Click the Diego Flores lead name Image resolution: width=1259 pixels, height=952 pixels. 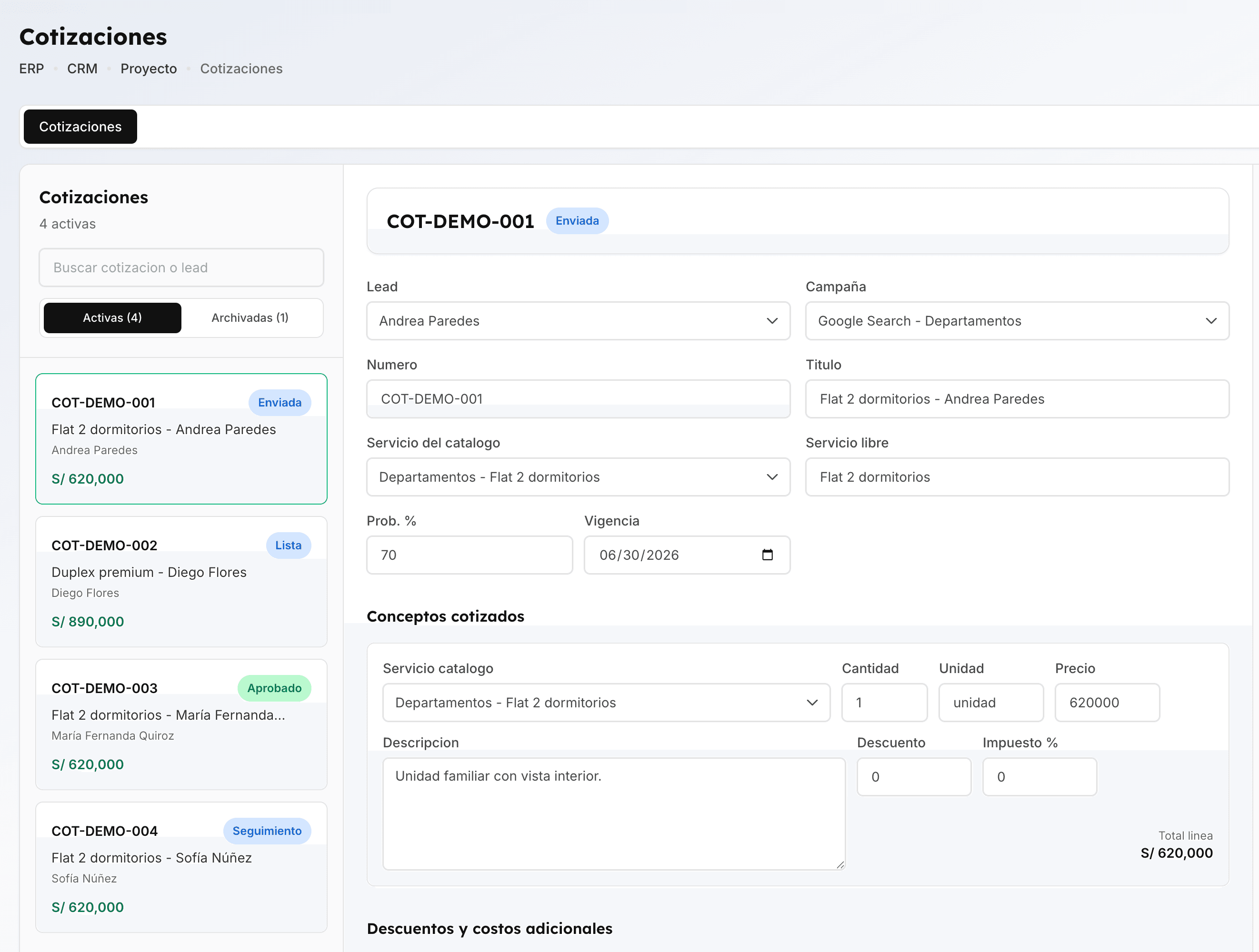[85, 593]
